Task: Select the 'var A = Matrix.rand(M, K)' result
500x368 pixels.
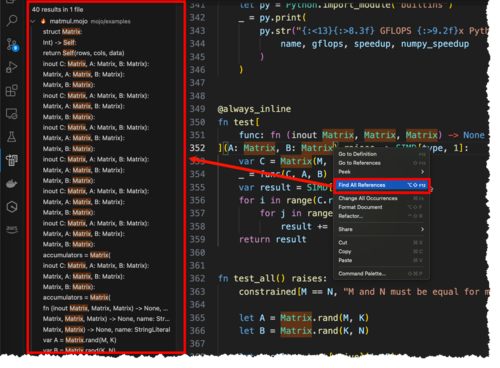Action: 79,340
